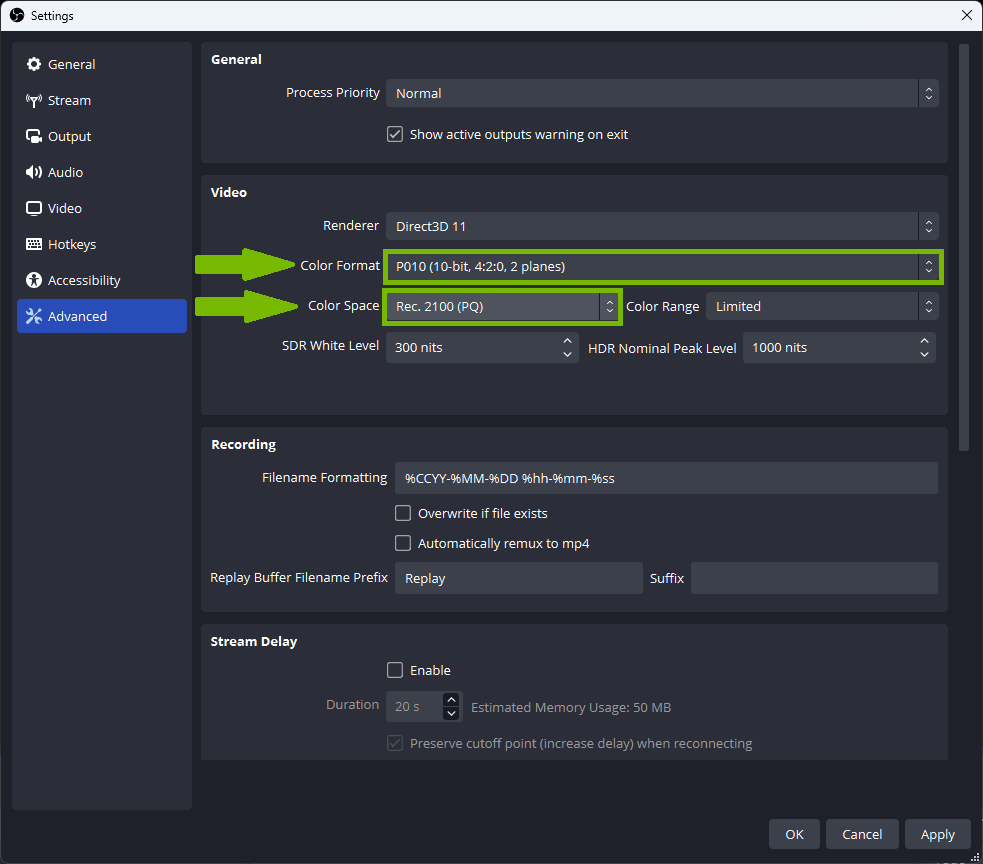Viewport: 983px width, 864px height.
Task: Enable Stream Delay checkbox
Action: pos(395,670)
